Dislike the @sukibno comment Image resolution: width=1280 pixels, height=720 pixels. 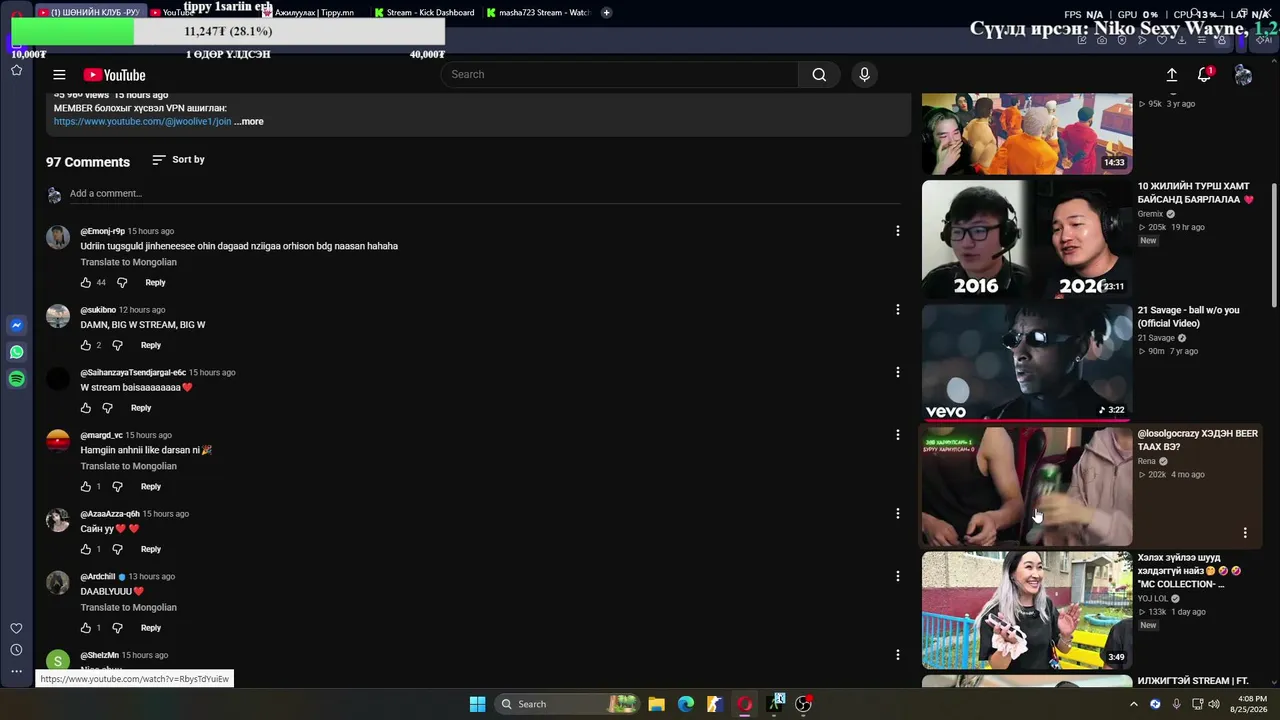coord(117,345)
